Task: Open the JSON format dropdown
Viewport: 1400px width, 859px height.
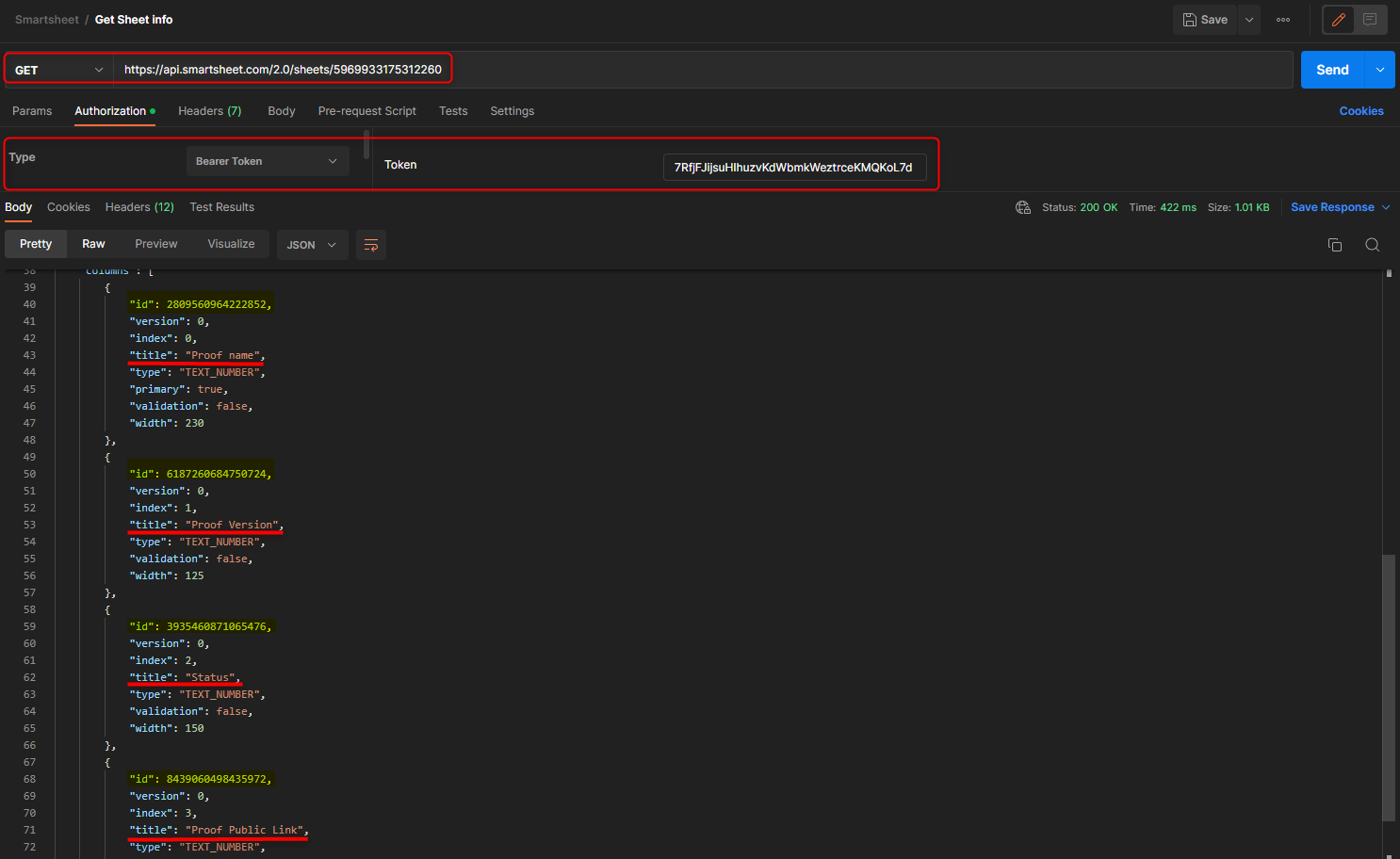Action: (311, 245)
